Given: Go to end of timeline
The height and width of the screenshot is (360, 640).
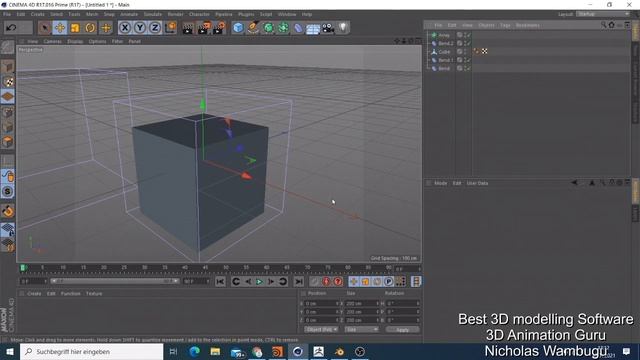Looking at the screenshot, I should [299, 282].
